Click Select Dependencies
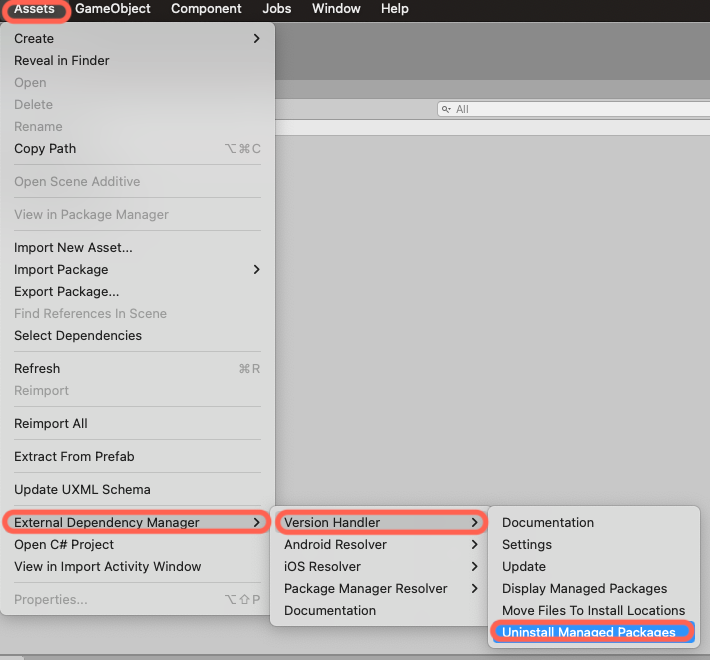710x660 pixels. 137,335
